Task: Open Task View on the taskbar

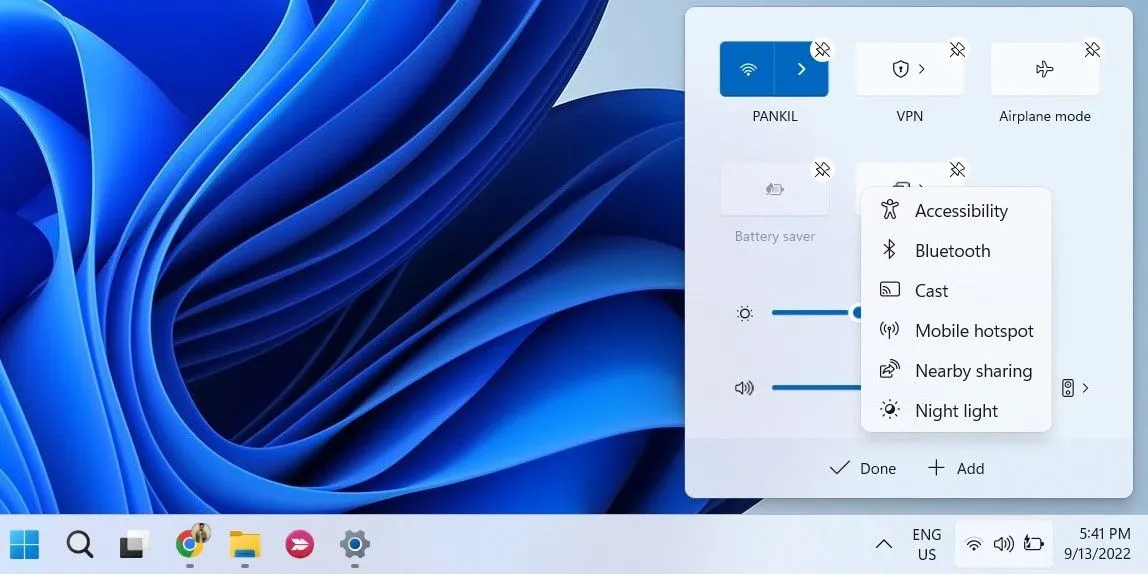Action: (x=134, y=544)
